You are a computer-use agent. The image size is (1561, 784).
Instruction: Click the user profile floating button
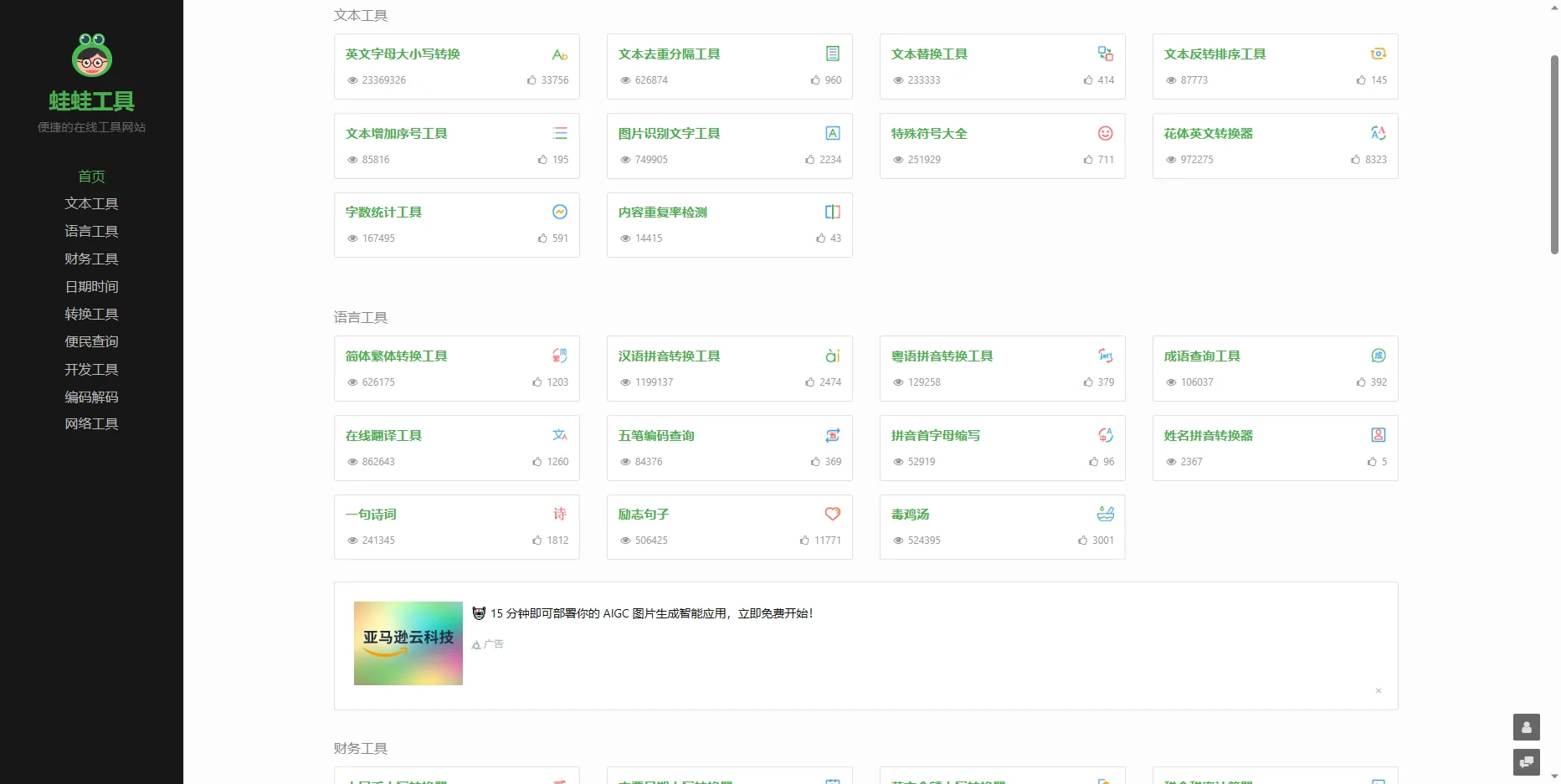1527,727
